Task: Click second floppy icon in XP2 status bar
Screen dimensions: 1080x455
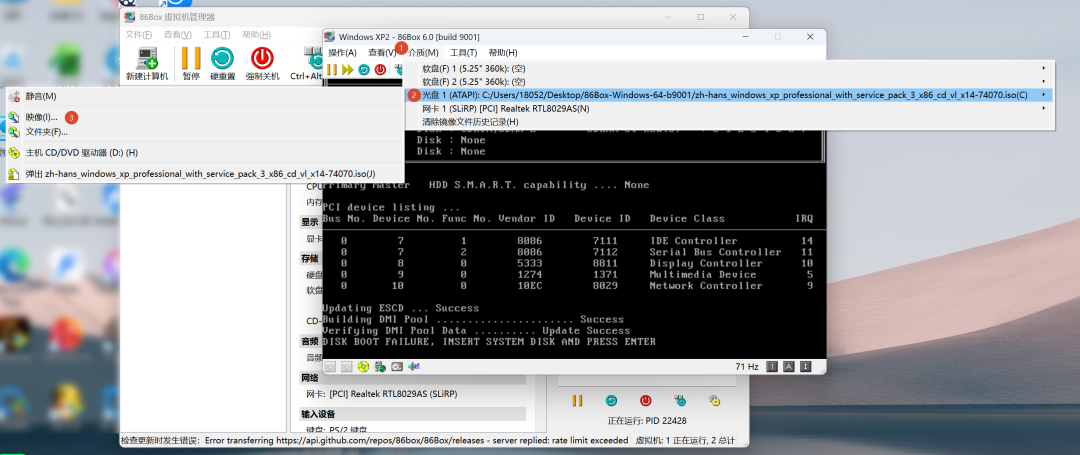Action: 346,366
